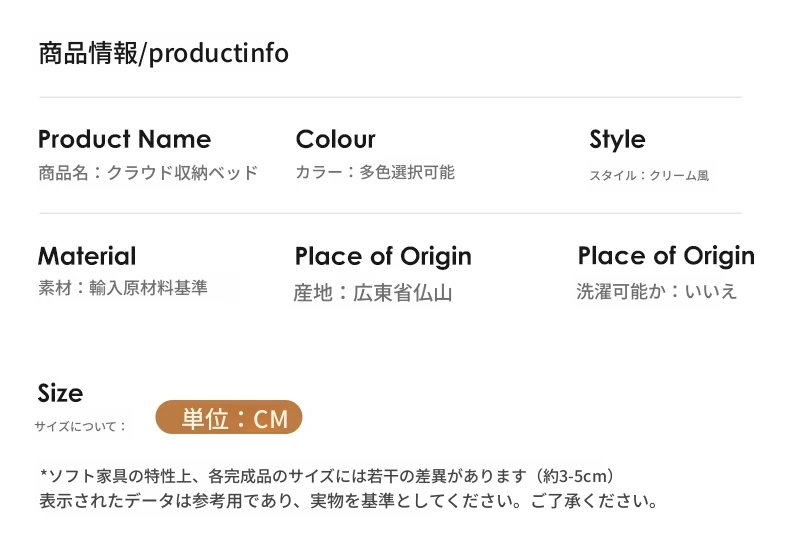Viewport: 790px width, 537px height.
Task: Click the middle Place of Origin heading
Action: click(383, 256)
